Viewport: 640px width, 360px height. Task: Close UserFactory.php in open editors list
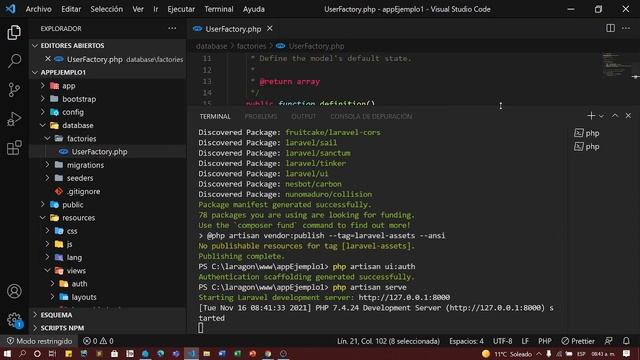pos(48,59)
